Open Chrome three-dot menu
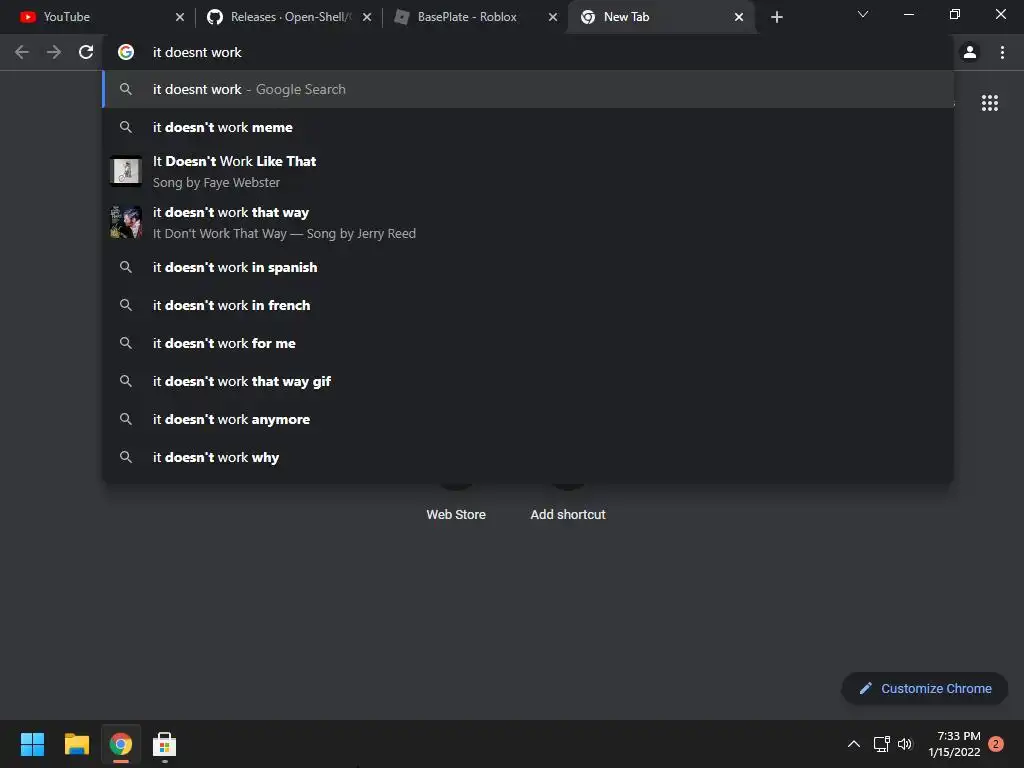The width and height of the screenshot is (1024, 768). [1002, 52]
